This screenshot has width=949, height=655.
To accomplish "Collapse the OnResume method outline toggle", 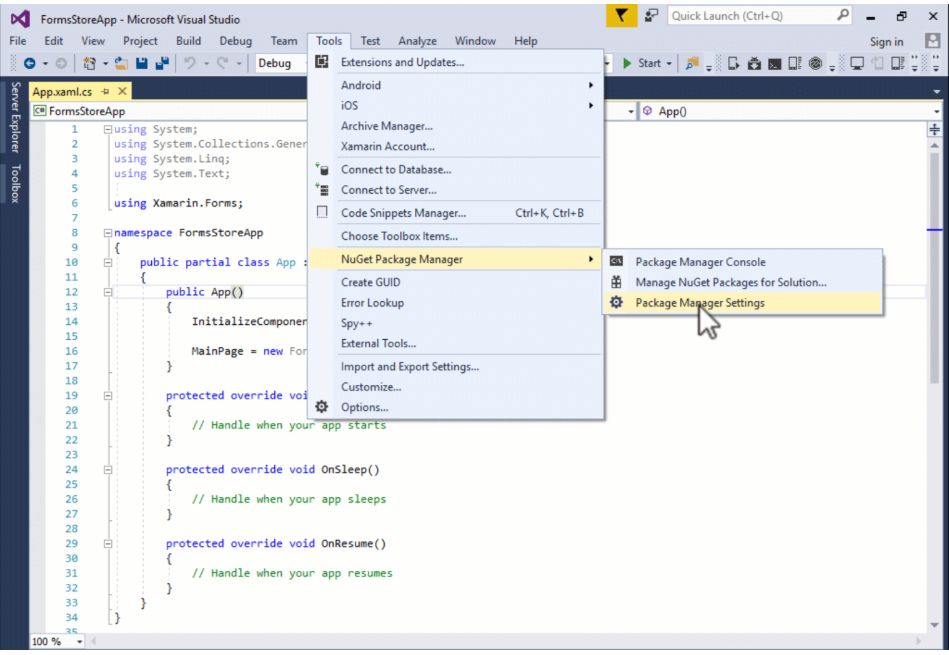I will click(x=108, y=544).
